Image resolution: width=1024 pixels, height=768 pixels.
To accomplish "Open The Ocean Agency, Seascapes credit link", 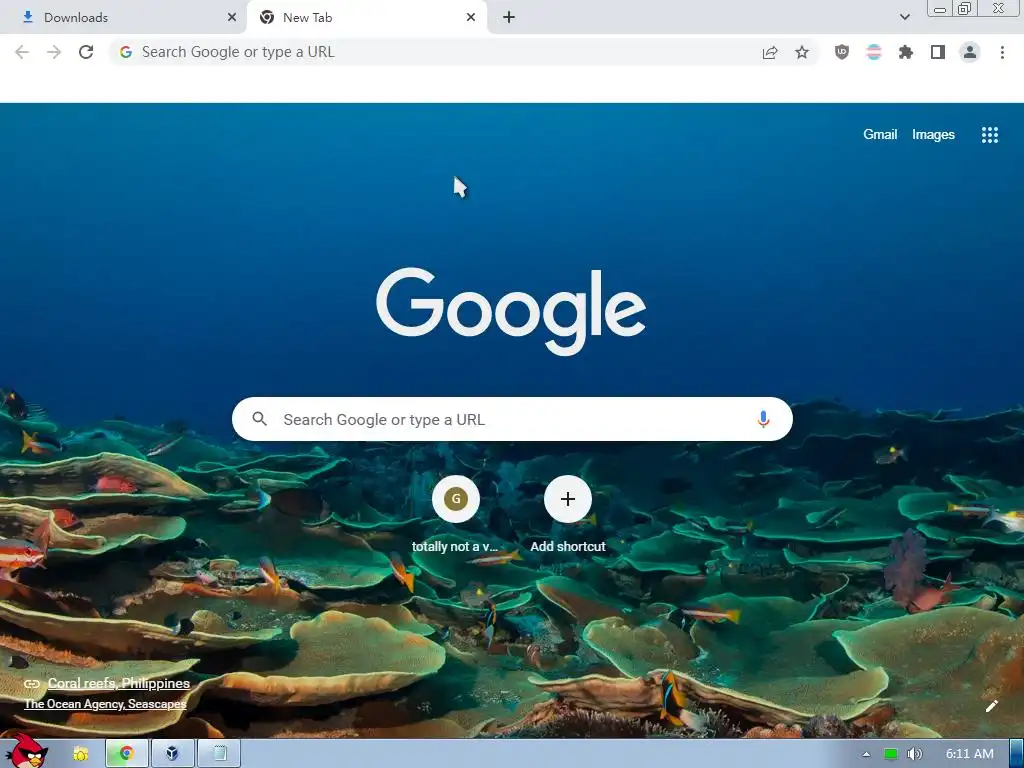I will pyautogui.click(x=105, y=704).
